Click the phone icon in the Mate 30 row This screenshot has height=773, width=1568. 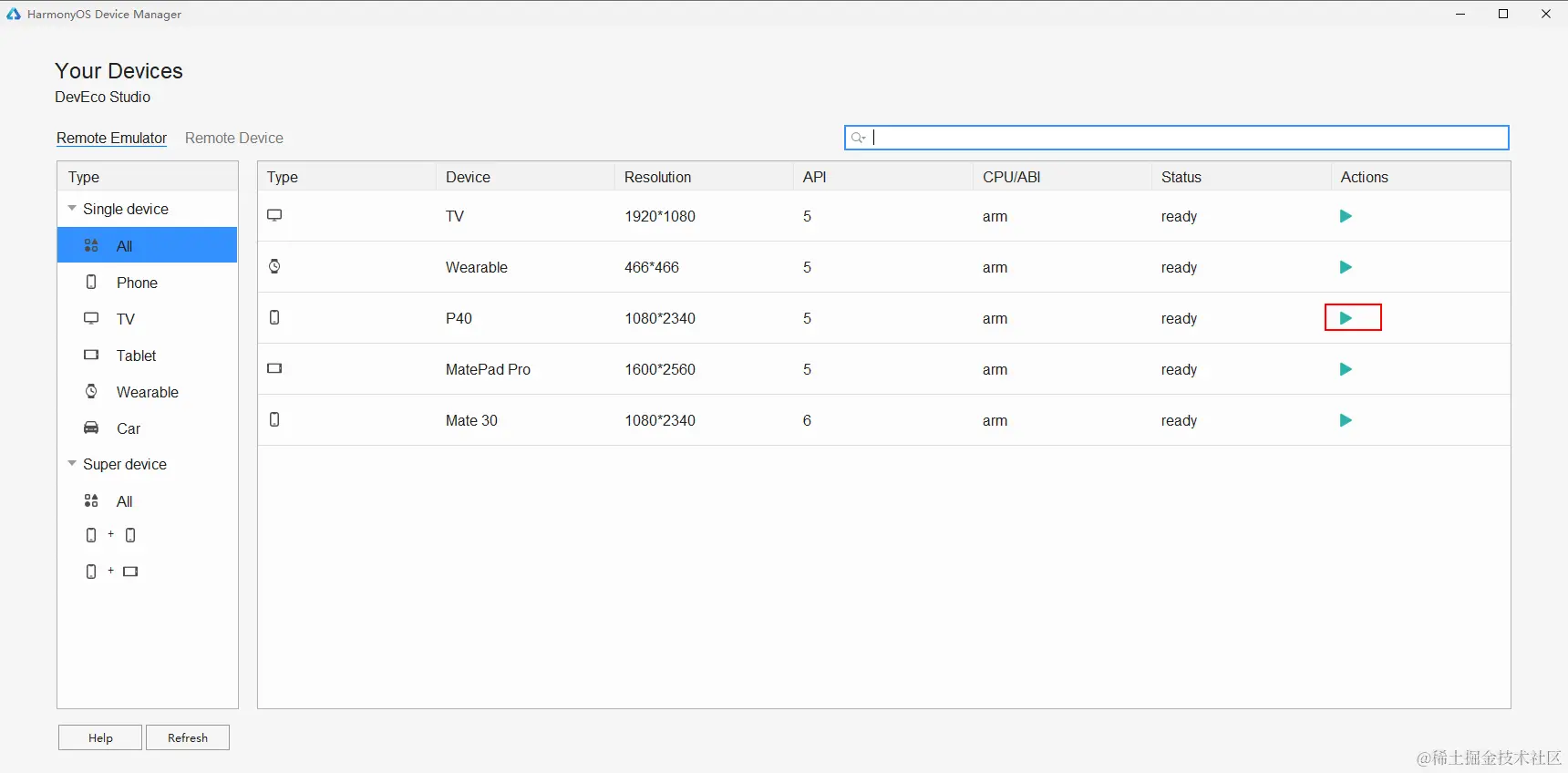274,419
